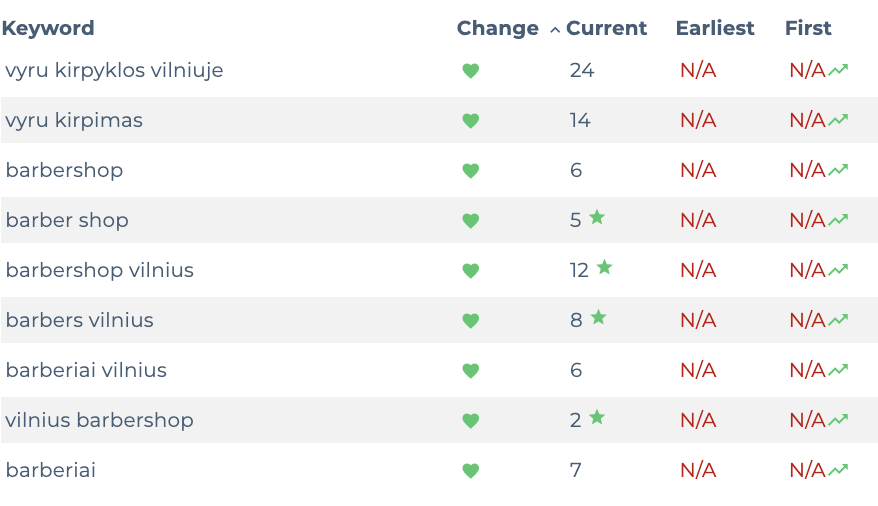Click the current rank 24 value

tap(581, 70)
